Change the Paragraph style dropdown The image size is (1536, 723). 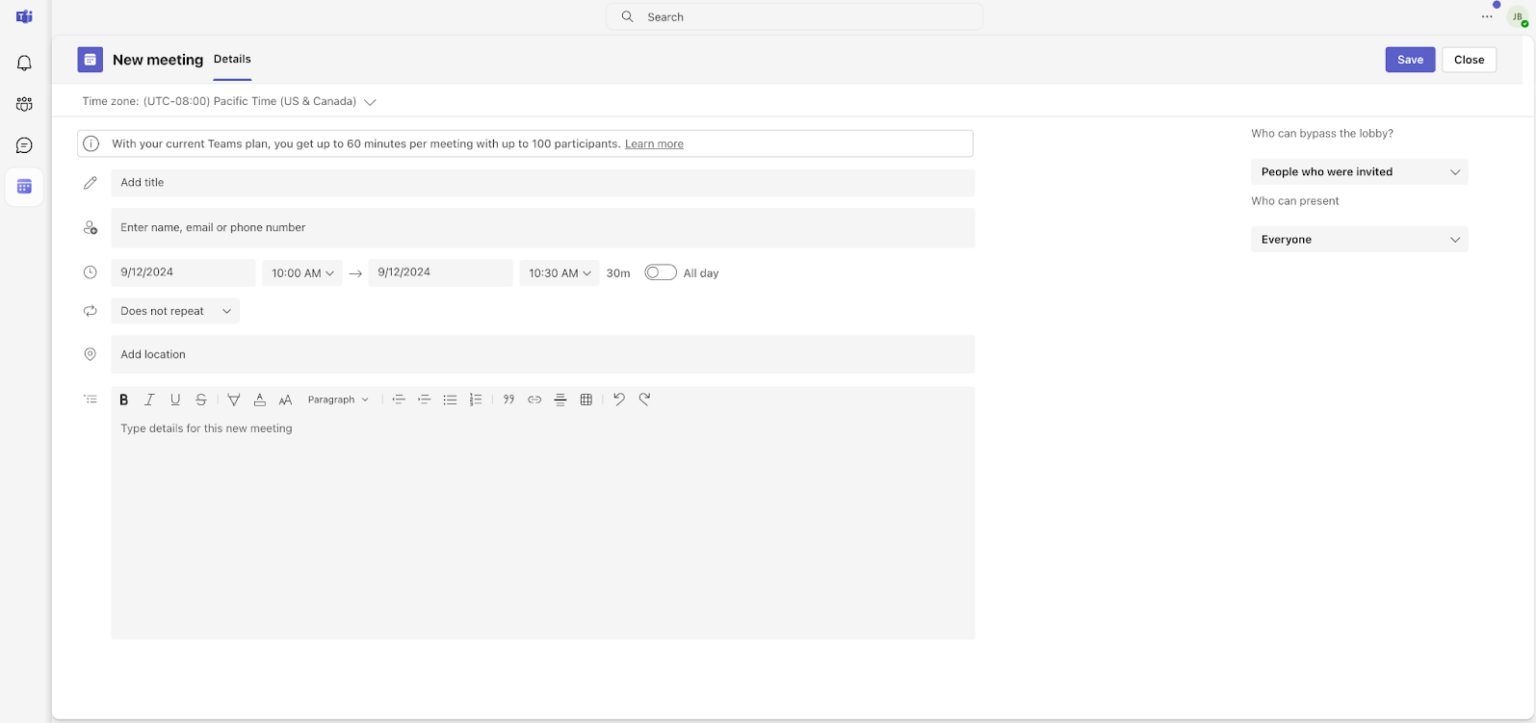339,399
